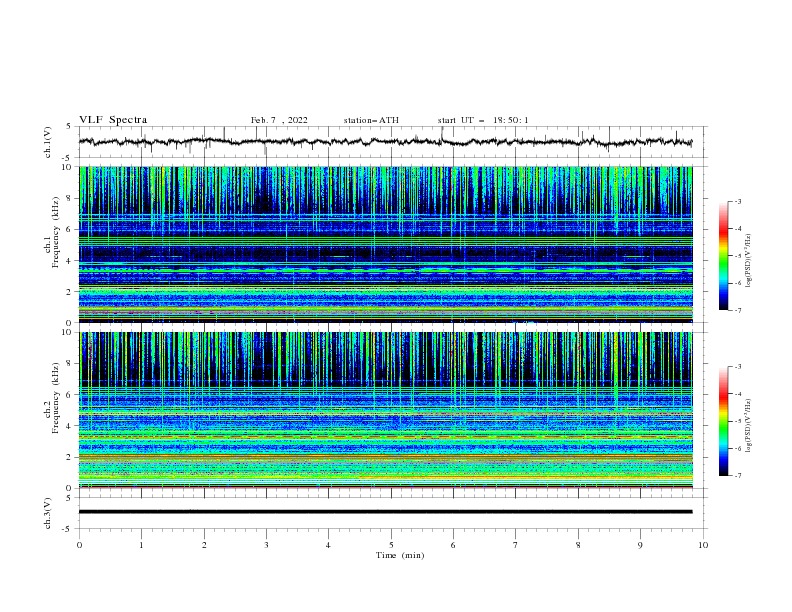Click the "ch.1(V)" waveform axis label
The image size is (792, 612).
tap(47, 142)
